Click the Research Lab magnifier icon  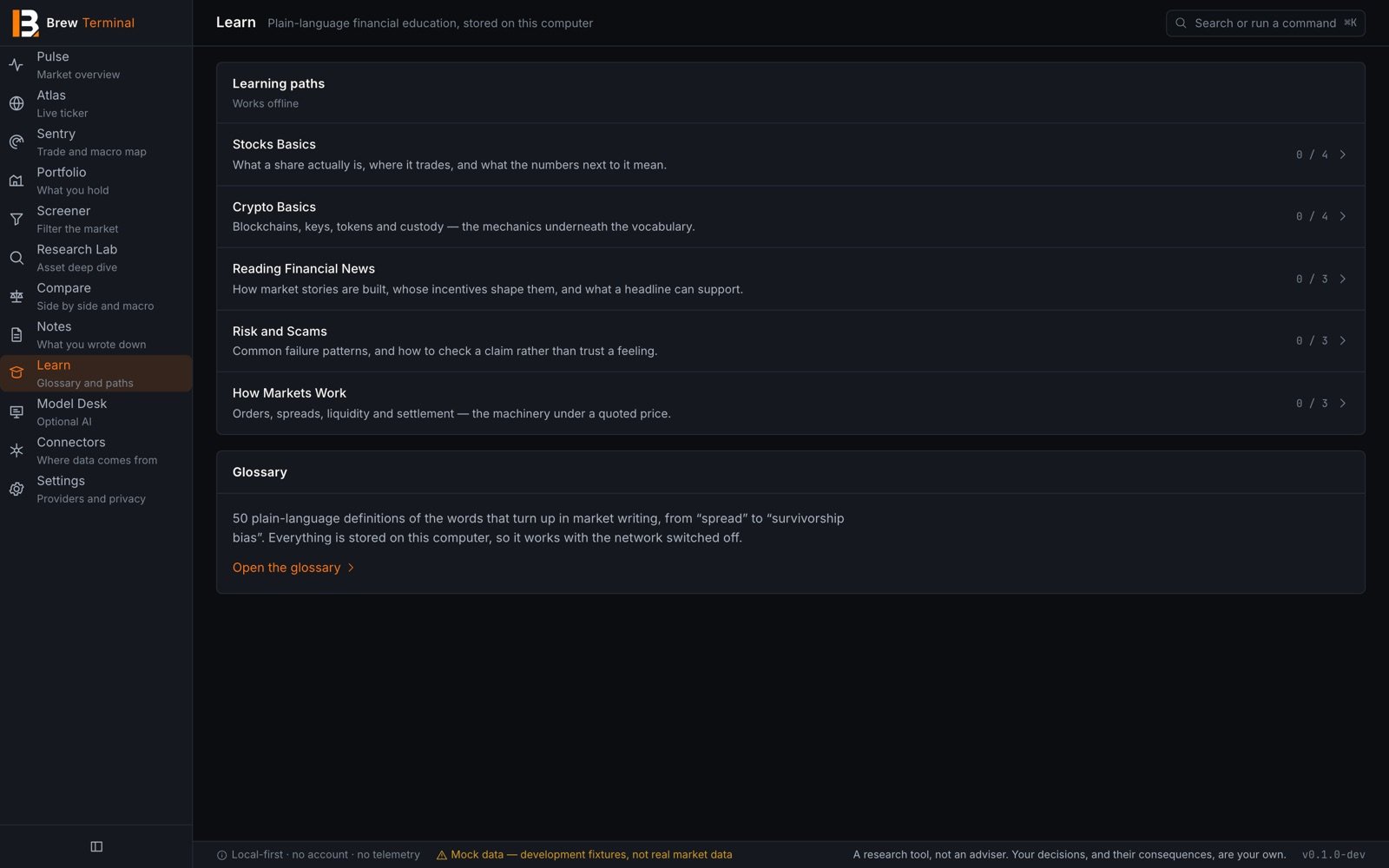[x=16, y=258]
